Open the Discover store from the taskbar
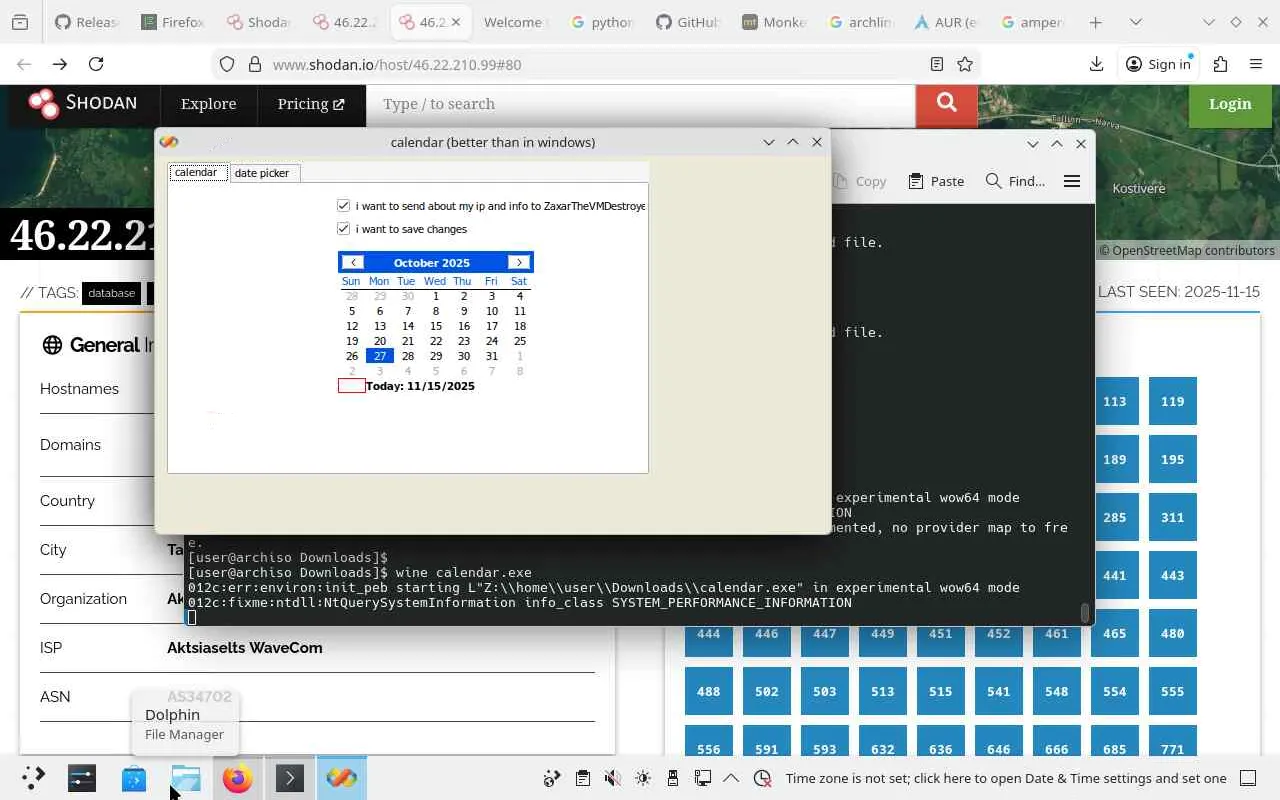This screenshot has height=800, width=1280. coord(134,778)
